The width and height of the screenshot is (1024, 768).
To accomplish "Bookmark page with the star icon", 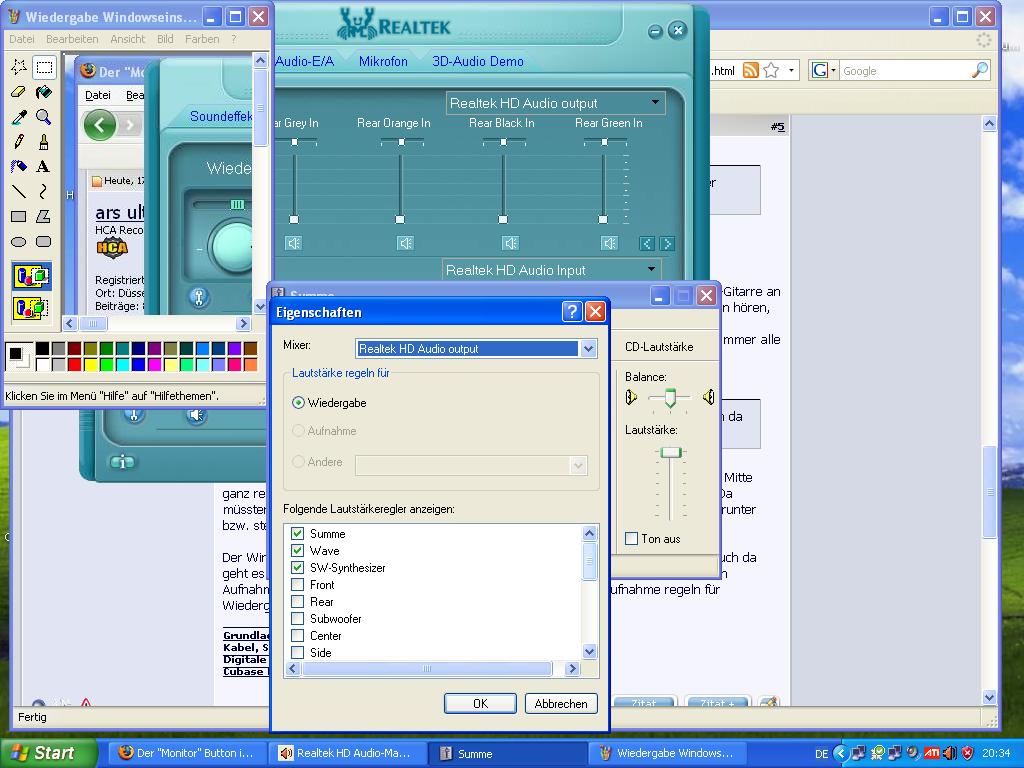I will point(771,70).
